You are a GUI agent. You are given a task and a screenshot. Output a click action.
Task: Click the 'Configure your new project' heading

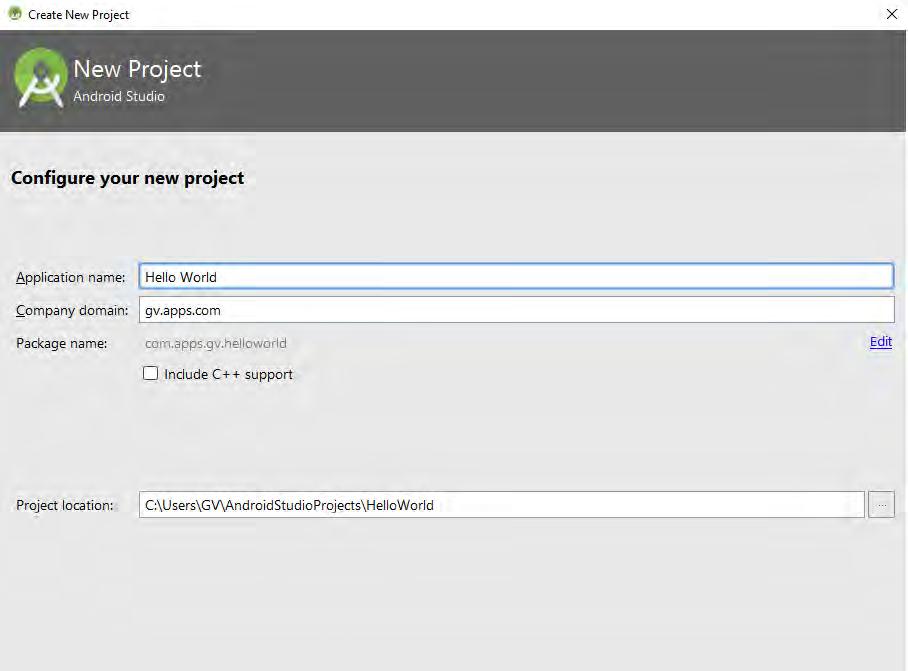(127, 178)
